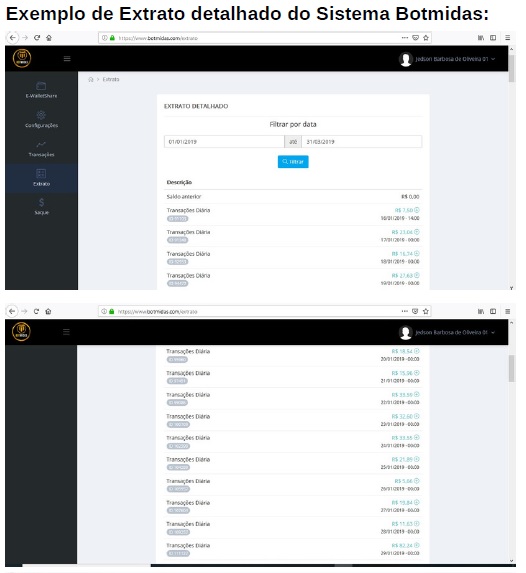
Task: Open user dropdown in lower screenshot header
Action: click(447, 332)
